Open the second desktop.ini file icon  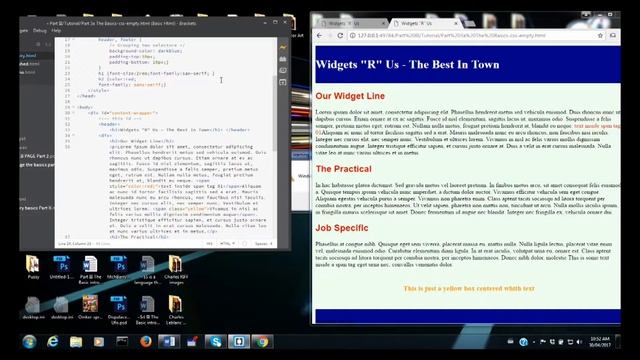(x=62, y=308)
